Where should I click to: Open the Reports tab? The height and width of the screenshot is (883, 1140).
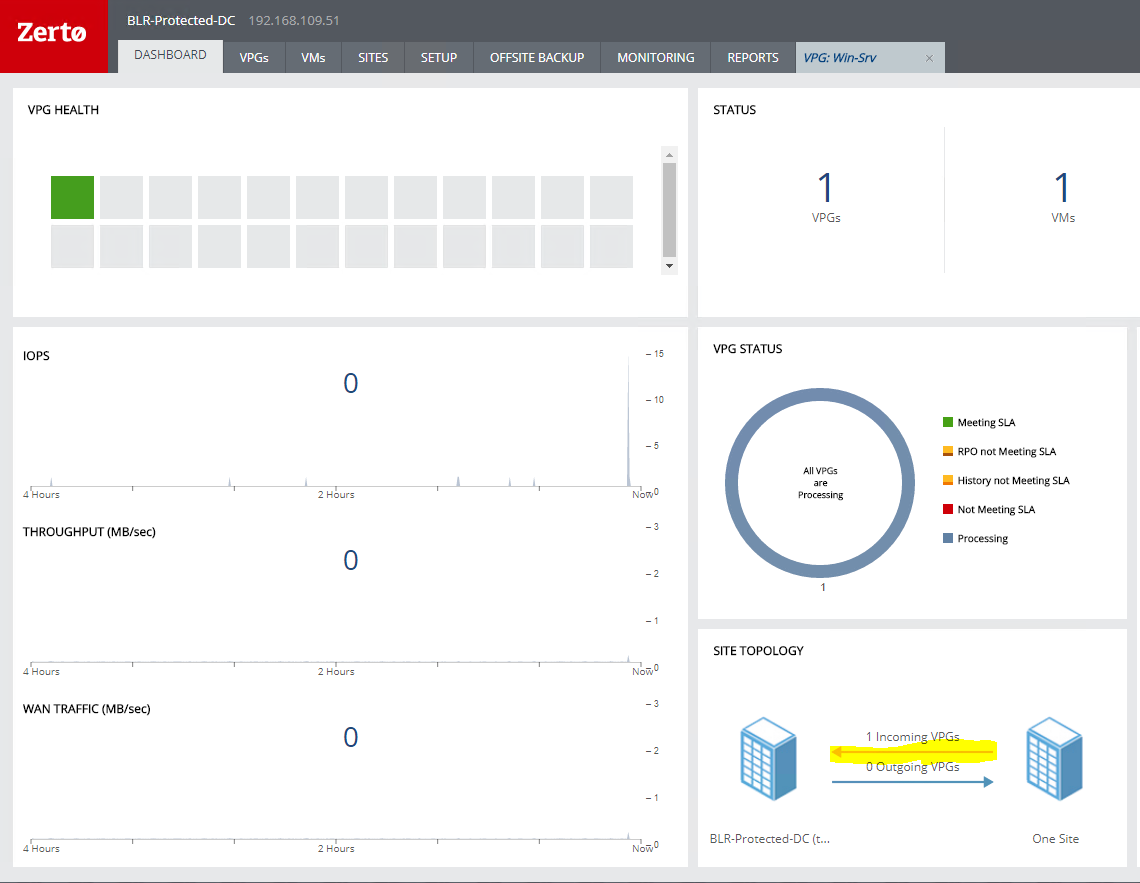(753, 58)
